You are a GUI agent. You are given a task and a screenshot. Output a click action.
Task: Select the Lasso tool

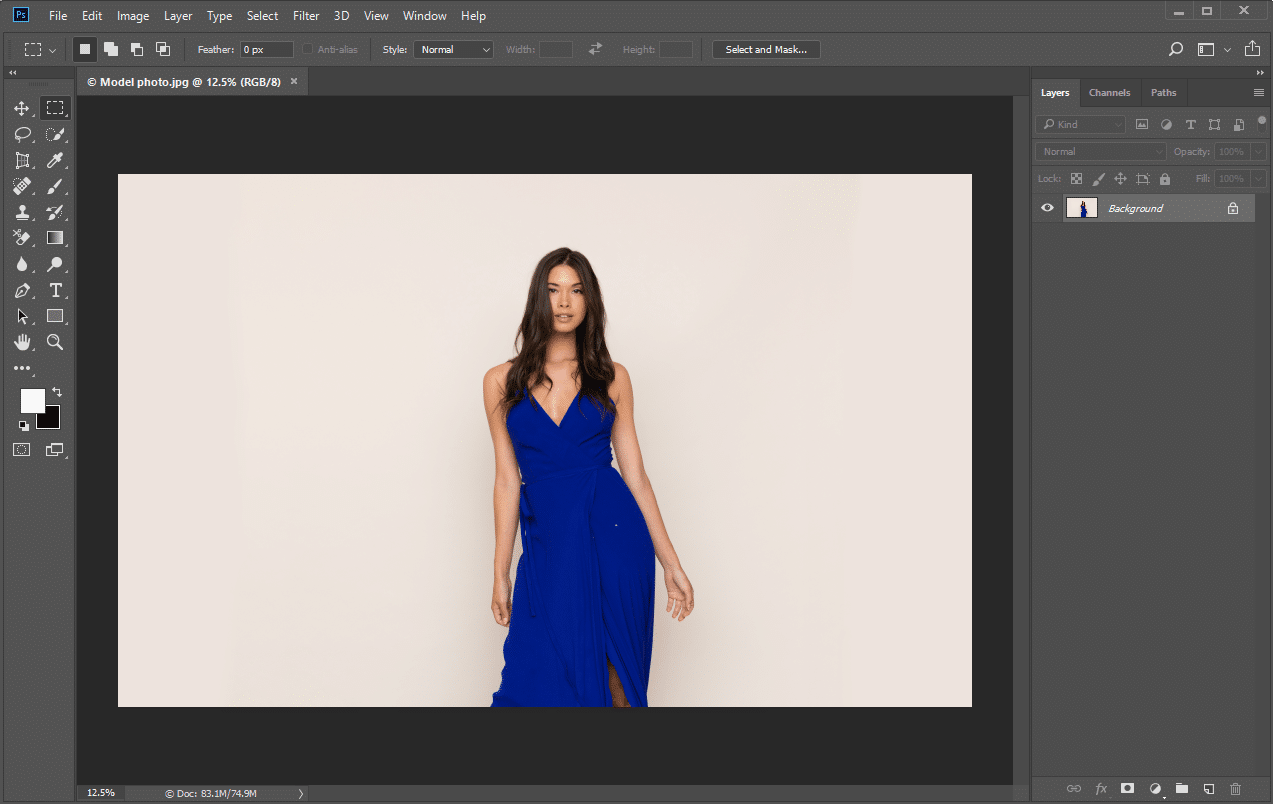[x=22, y=134]
